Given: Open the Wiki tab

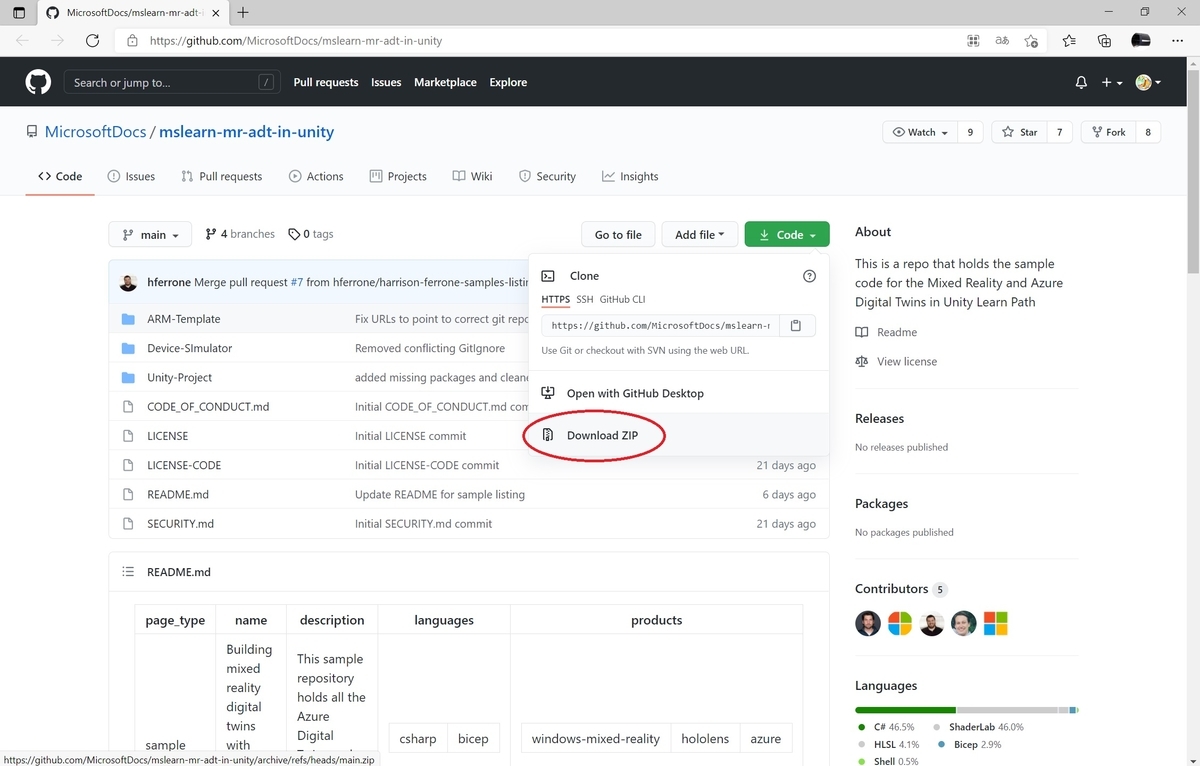Looking at the screenshot, I should click(x=472, y=176).
